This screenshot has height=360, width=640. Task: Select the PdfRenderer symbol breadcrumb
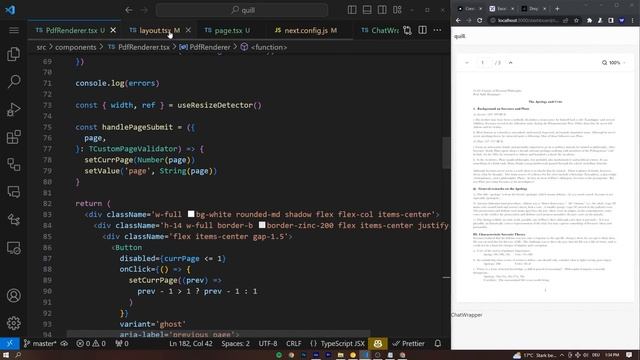[205, 47]
